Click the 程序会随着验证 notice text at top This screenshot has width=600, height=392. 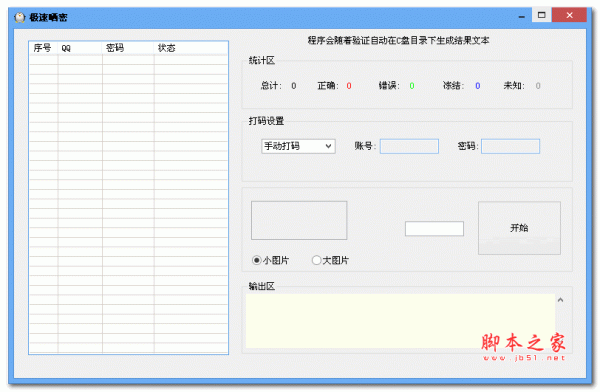pos(398,41)
